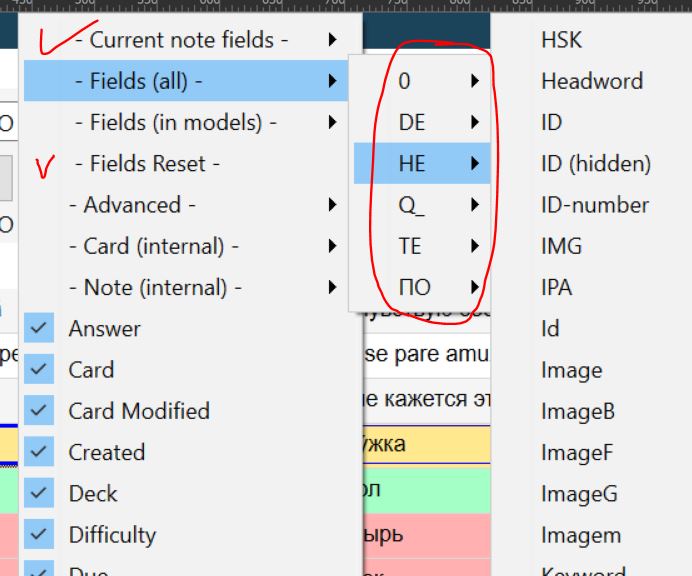Choose the IPA field
The image size is (692, 576).
(x=556, y=288)
